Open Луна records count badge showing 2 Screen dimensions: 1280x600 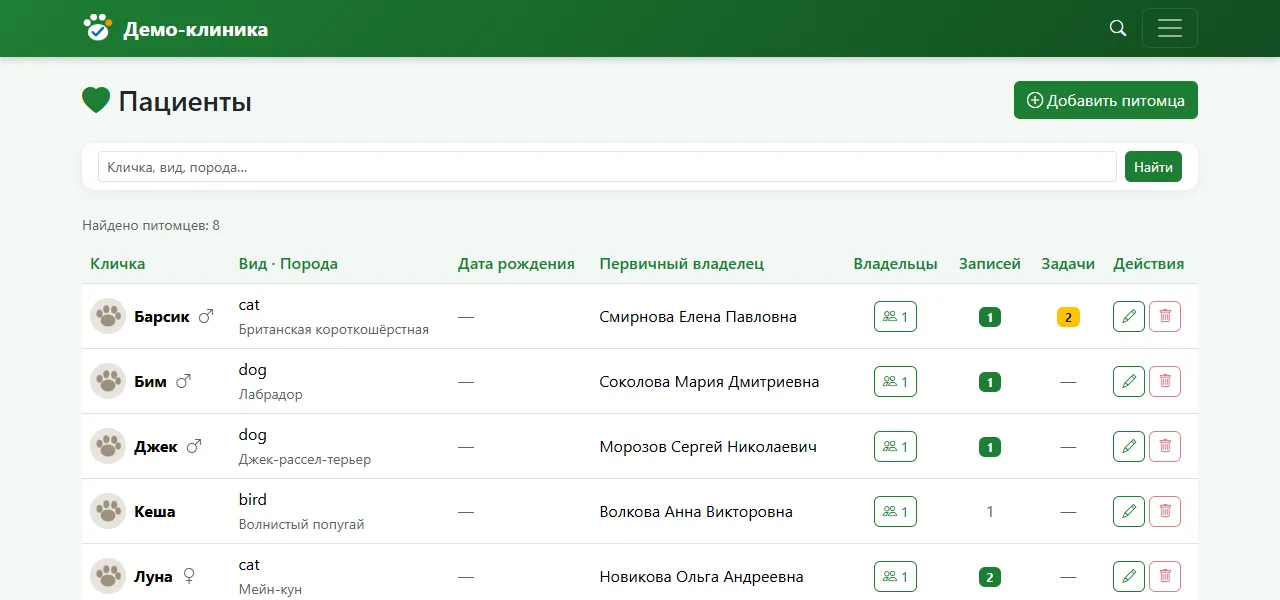(990, 577)
